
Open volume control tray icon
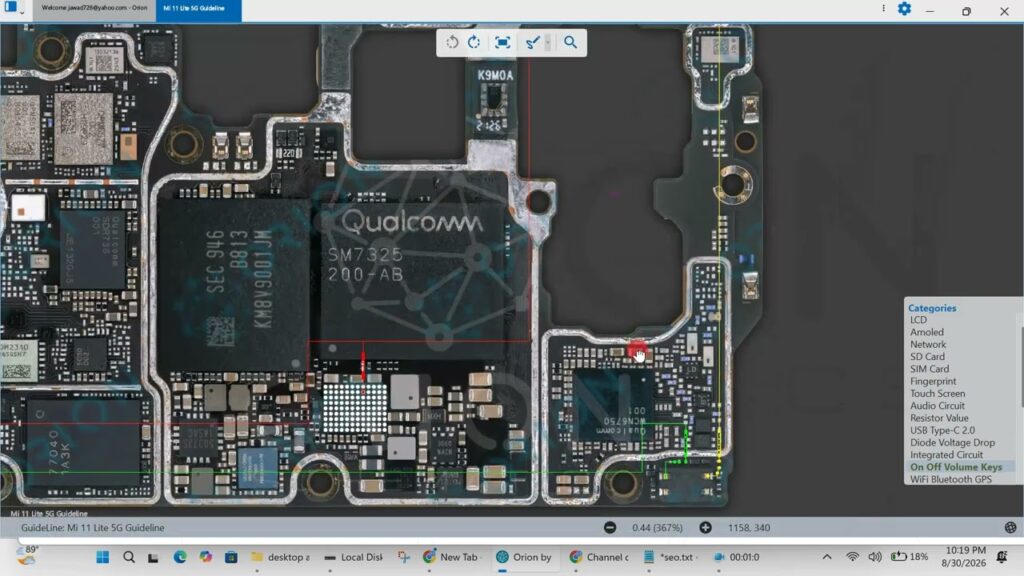(x=875, y=557)
